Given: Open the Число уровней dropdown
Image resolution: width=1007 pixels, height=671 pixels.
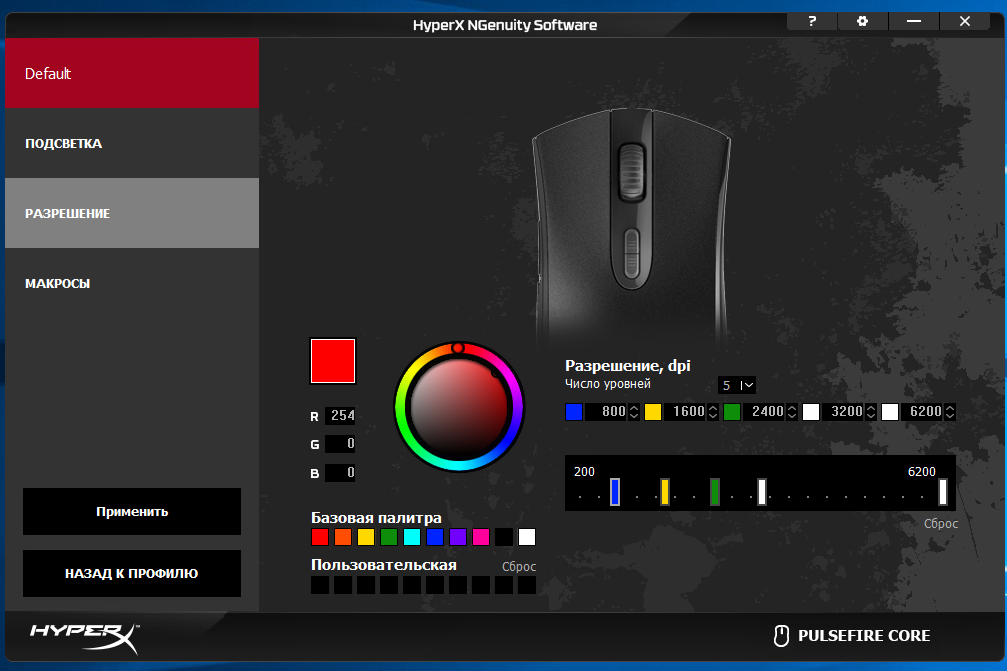Looking at the screenshot, I should [737, 385].
